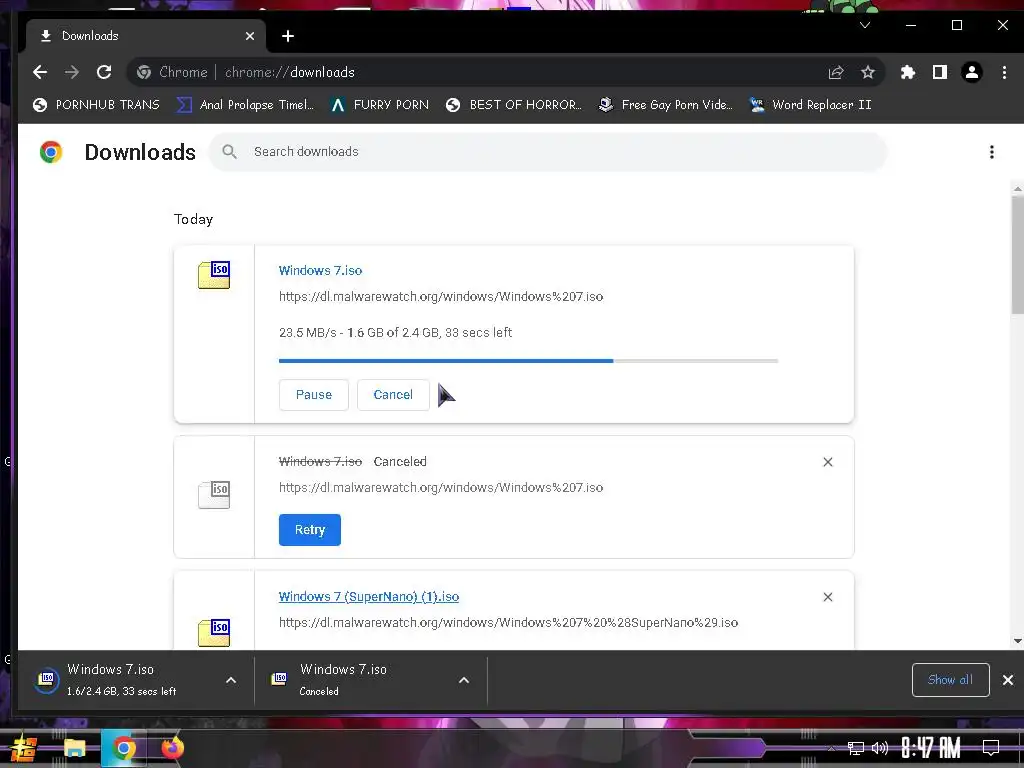1024x768 pixels.
Task: Bookmark this tab with the star icon
Action: pyautogui.click(x=867, y=72)
